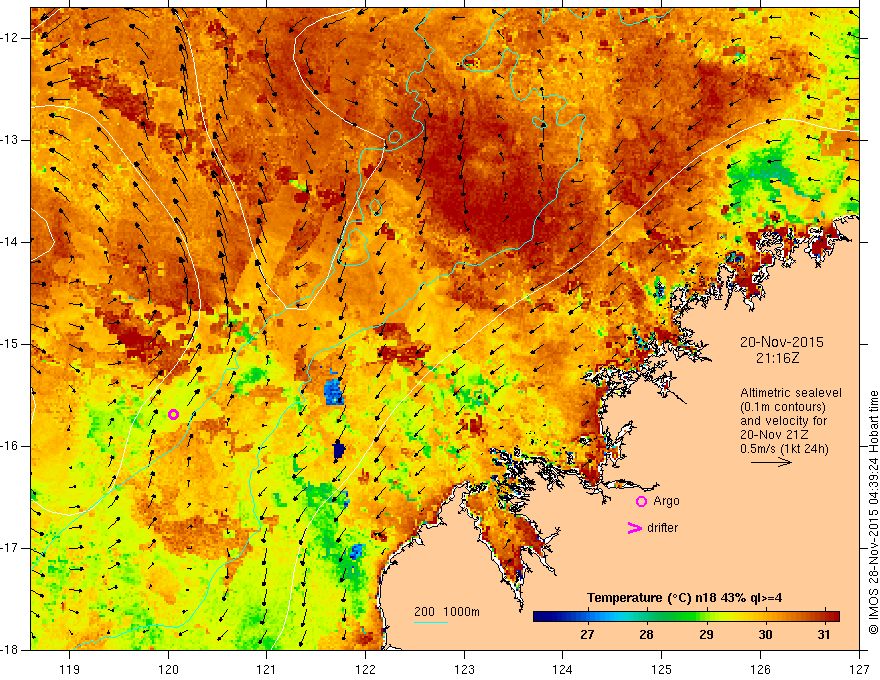Viewport: 880px width, 680px height.
Task: Click the 'Altimetric sealevel' caption text
Action: click(x=791, y=393)
